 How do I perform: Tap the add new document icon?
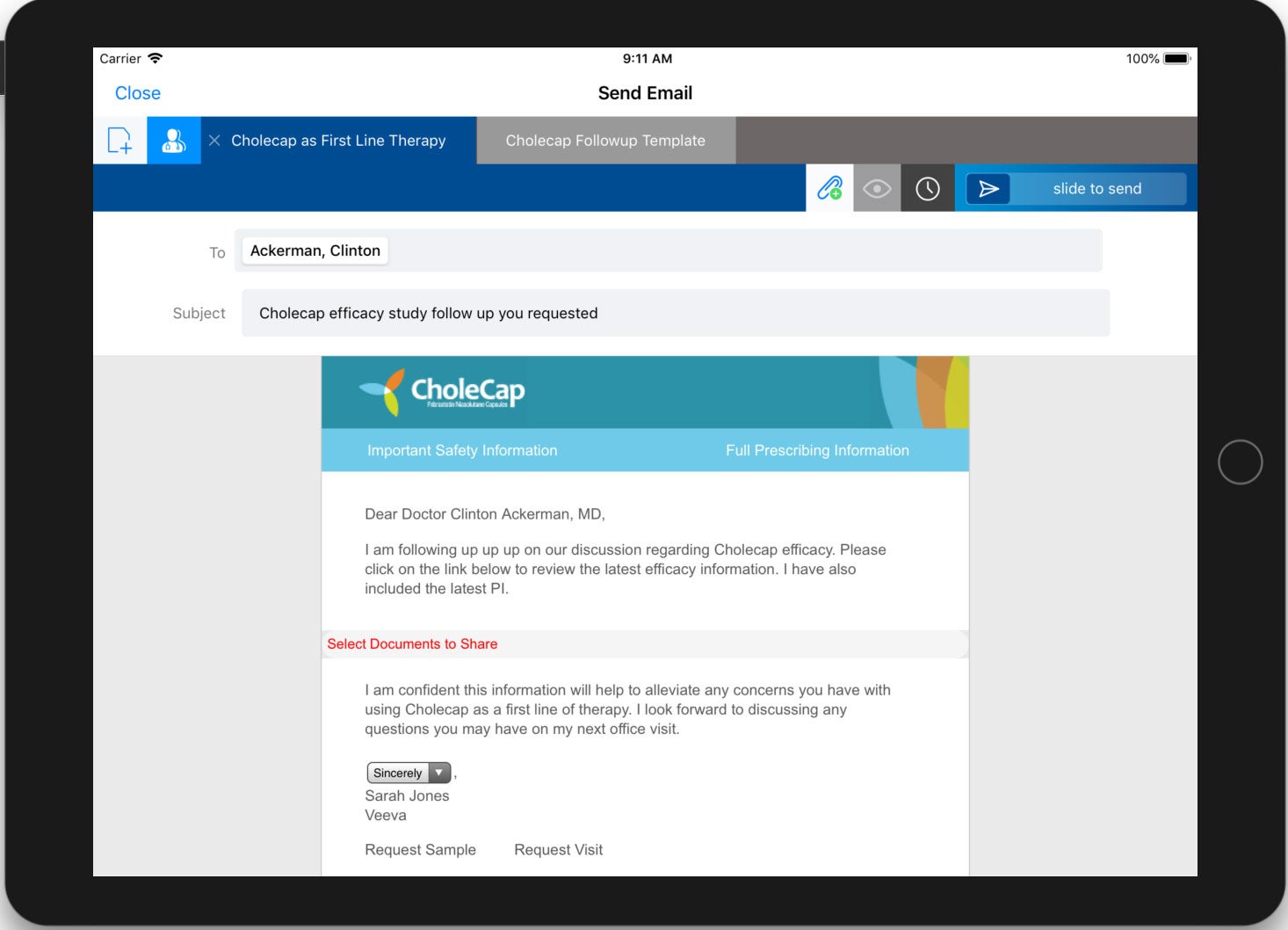(x=119, y=141)
